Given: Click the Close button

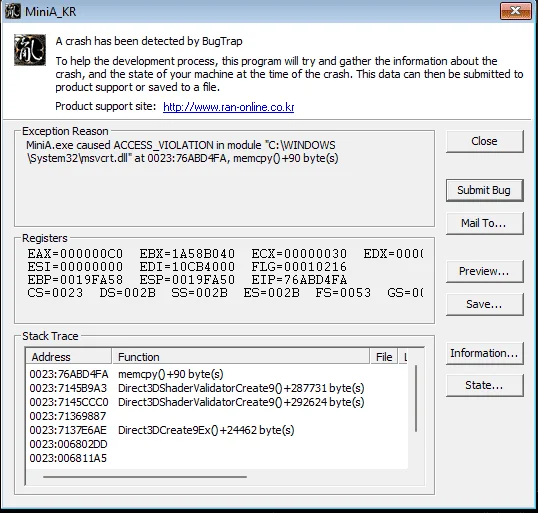Looking at the screenshot, I should click(484, 141).
